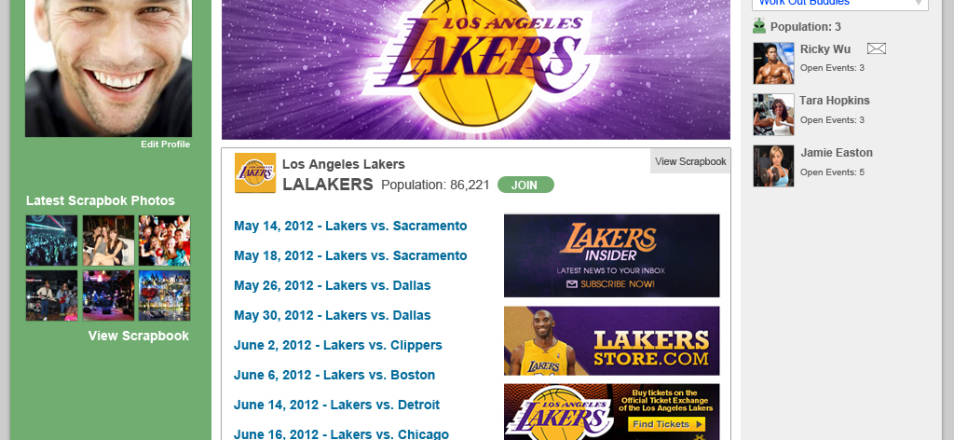The width and height of the screenshot is (954, 440).
Task: Open Jamie Easton's profile picture
Action: [773, 166]
